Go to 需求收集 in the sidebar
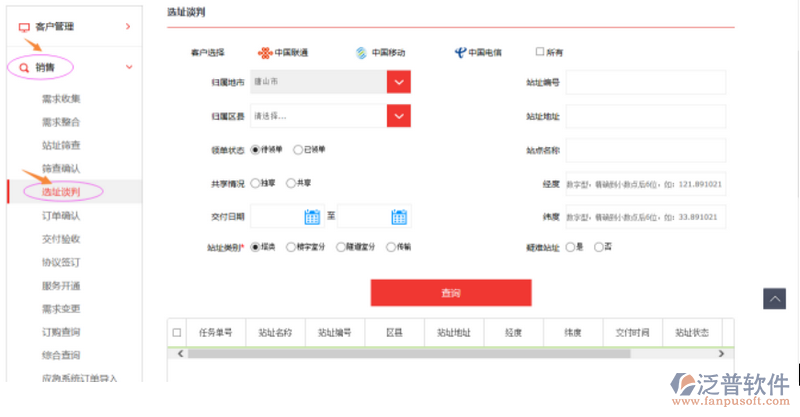The width and height of the screenshot is (800, 417). 61,99
